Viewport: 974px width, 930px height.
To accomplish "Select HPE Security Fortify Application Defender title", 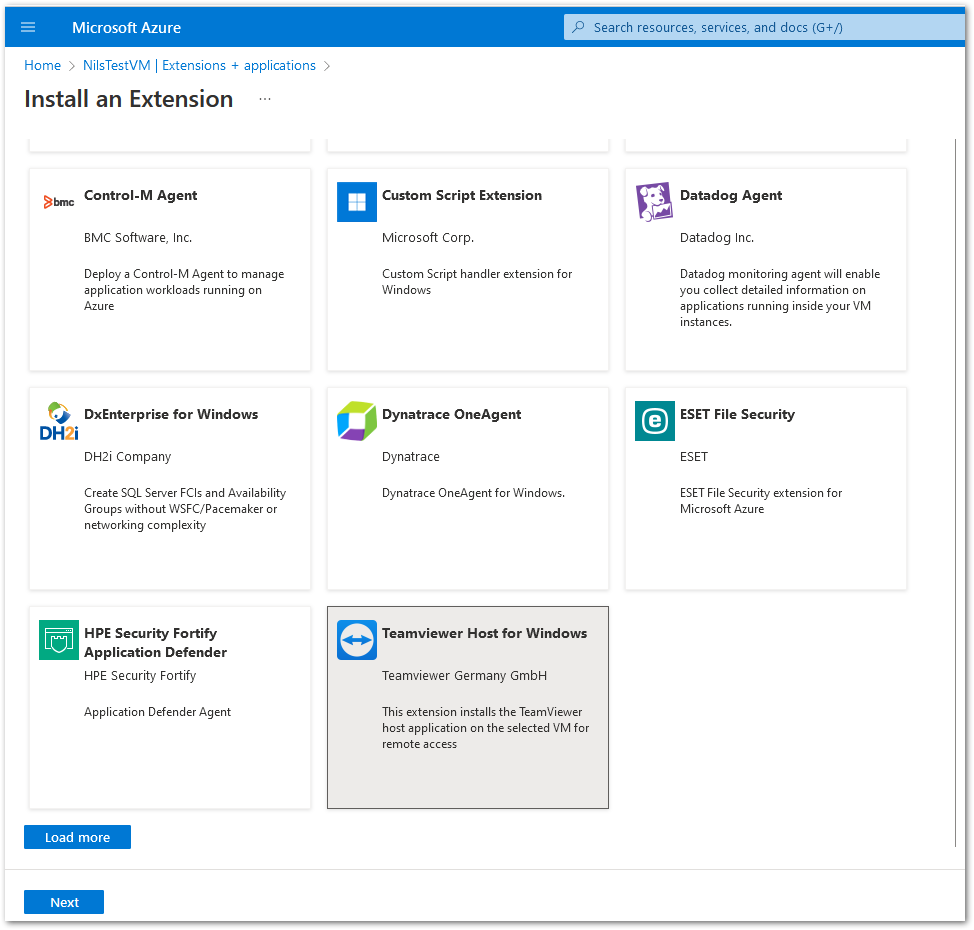I will [x=155, y=642].
